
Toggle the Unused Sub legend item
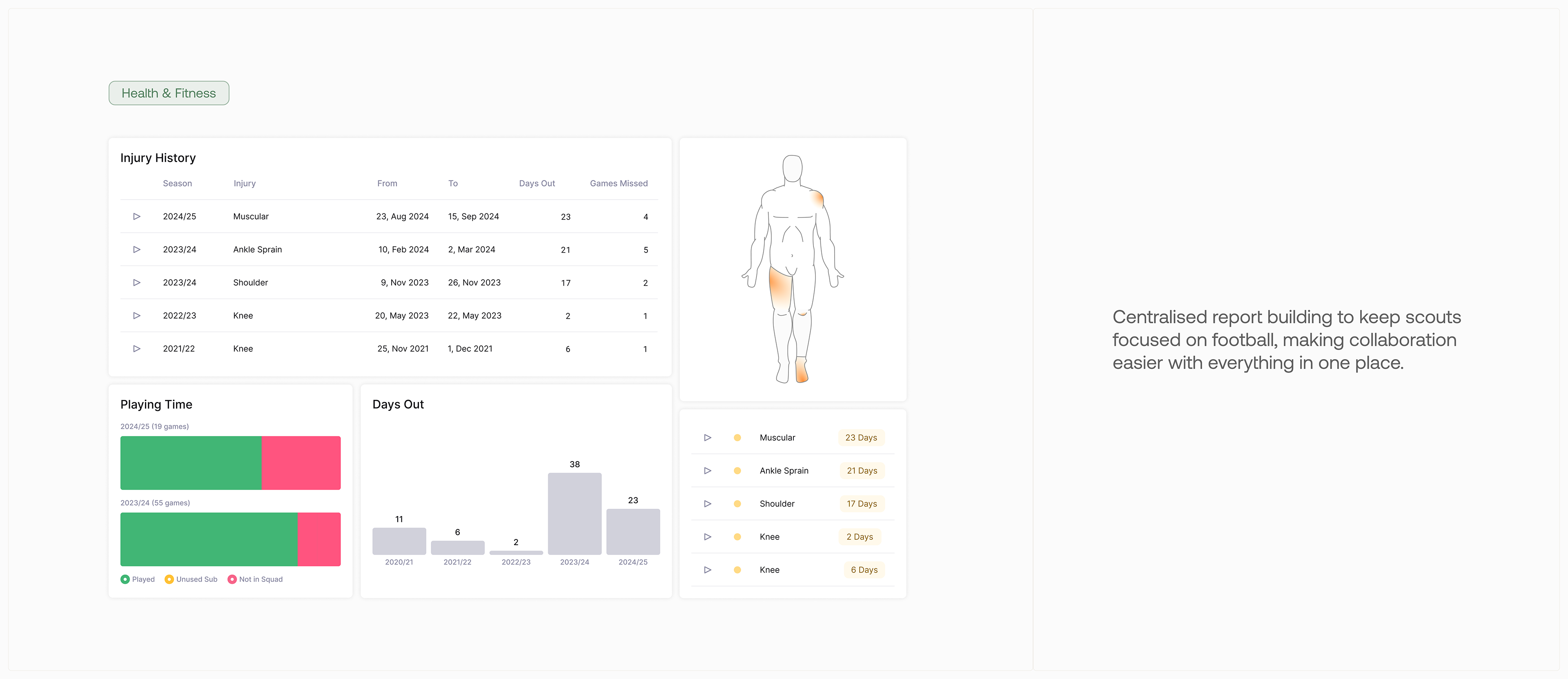(x=191, y=579)
